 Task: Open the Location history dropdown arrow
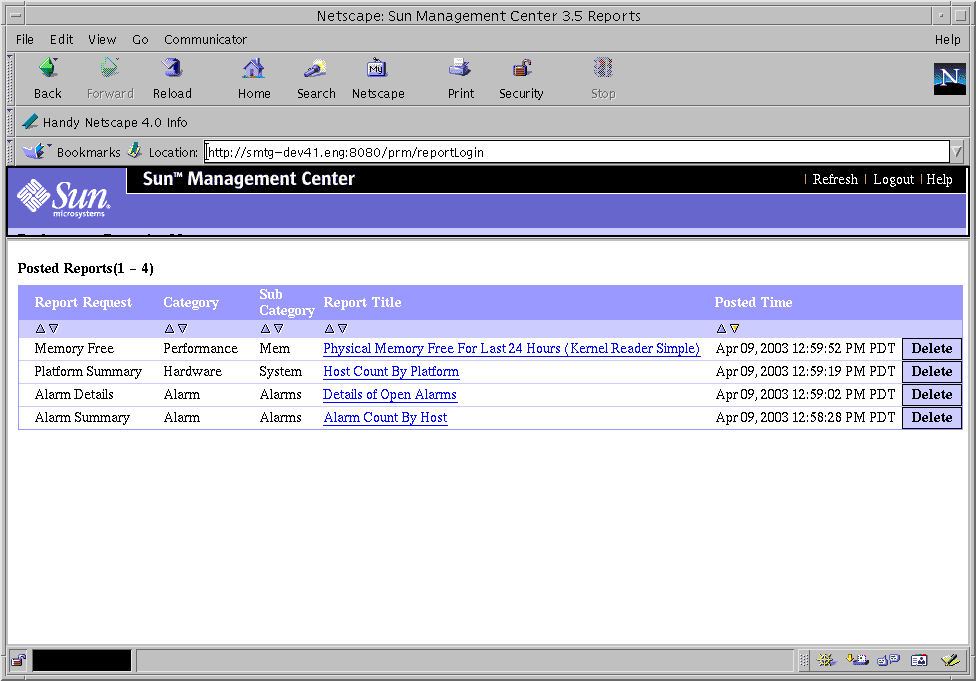pyautogui.click(x=957, y=151)
